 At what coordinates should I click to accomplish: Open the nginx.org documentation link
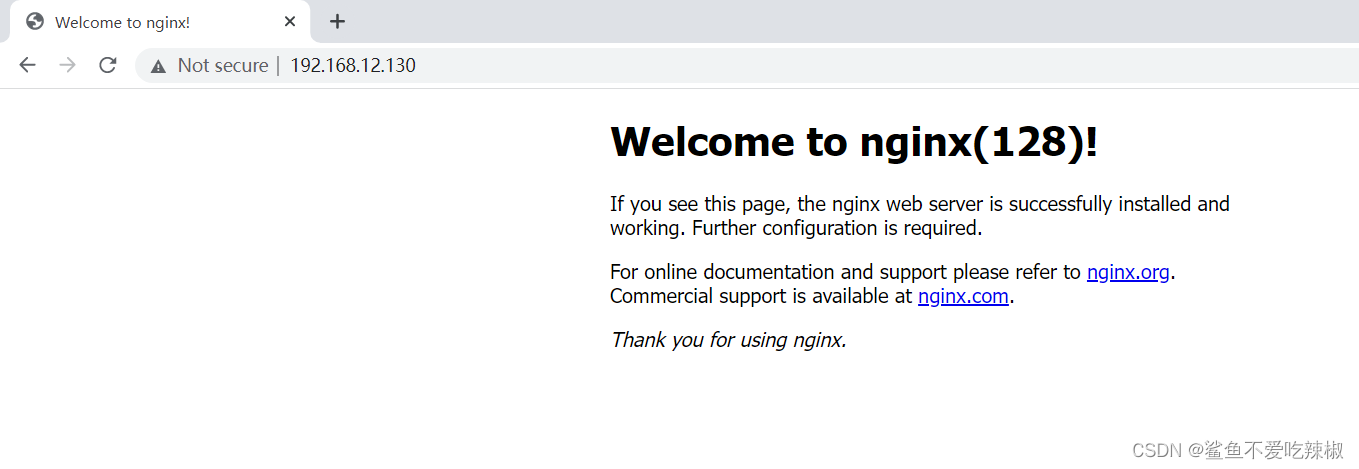(1127, 272)
